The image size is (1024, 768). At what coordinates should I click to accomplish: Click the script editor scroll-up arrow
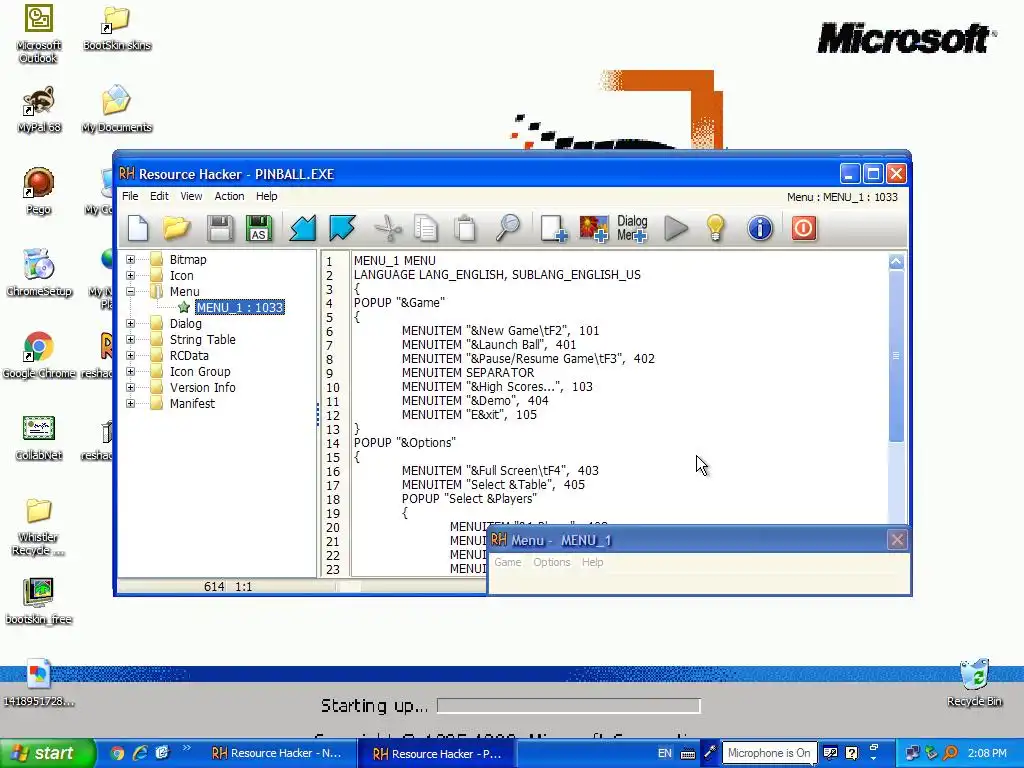896,262
